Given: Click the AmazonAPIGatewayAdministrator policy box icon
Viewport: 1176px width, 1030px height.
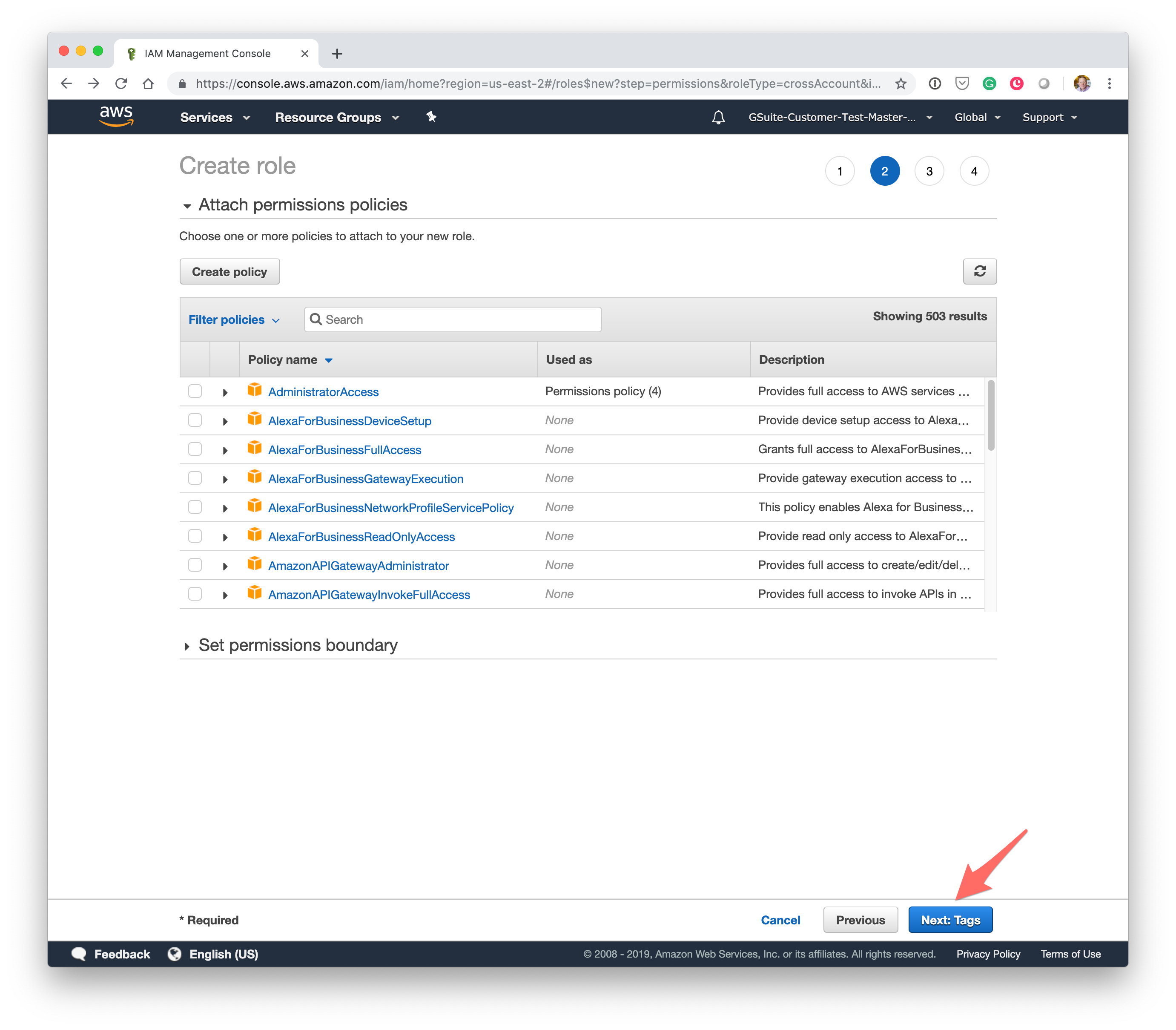Looking at the screenshot, I should (x=255, y=564).
